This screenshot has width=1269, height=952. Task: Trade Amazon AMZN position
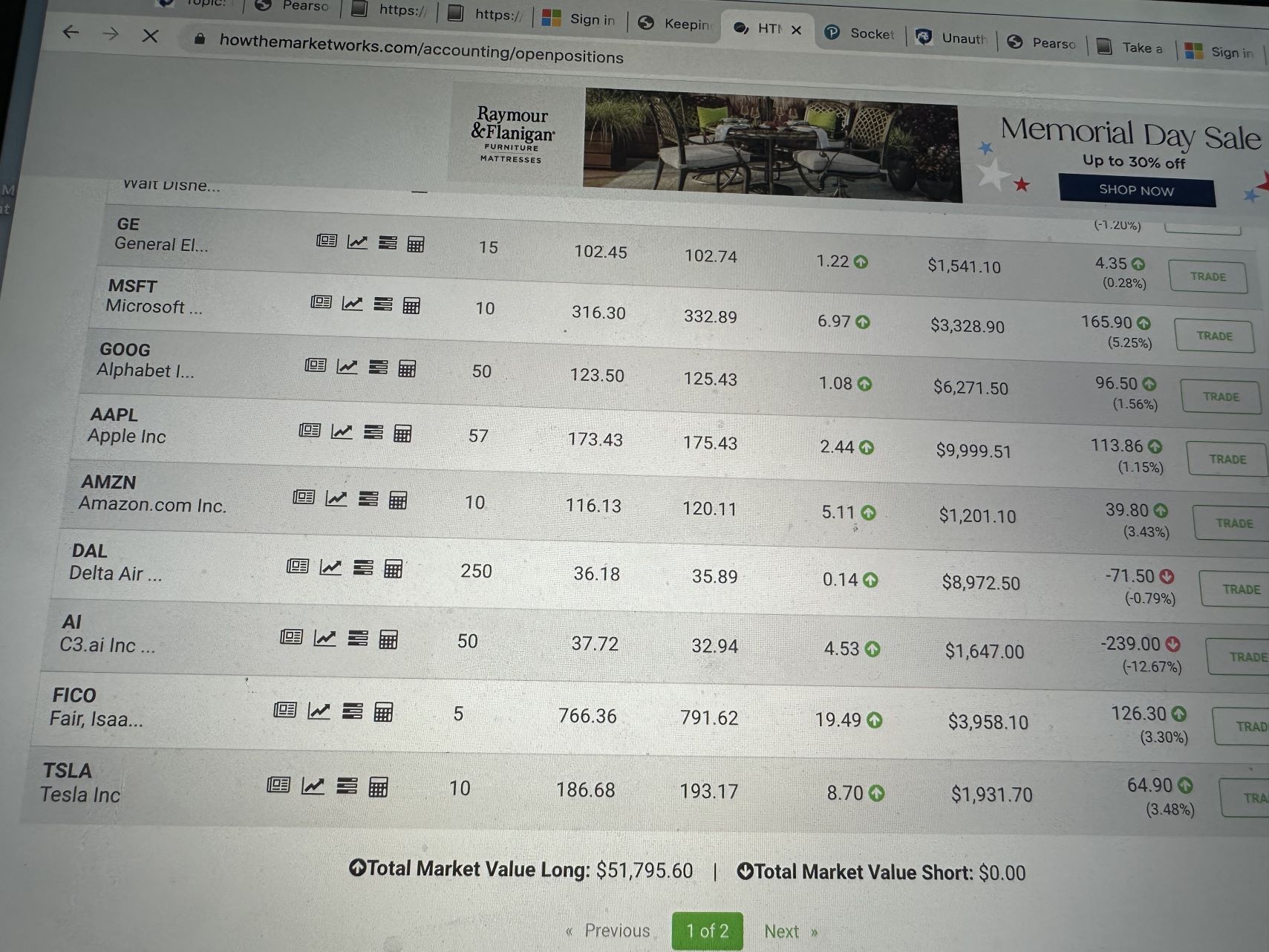click(1231, 523)
